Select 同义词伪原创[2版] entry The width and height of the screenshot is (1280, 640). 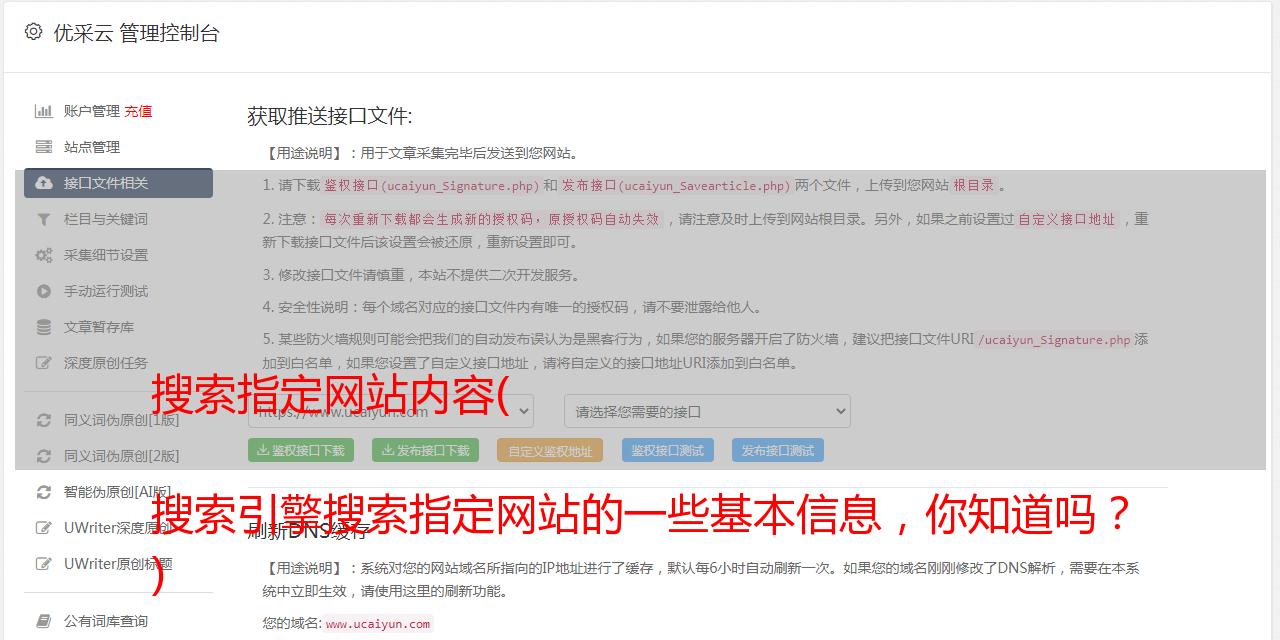pos(122,456)
